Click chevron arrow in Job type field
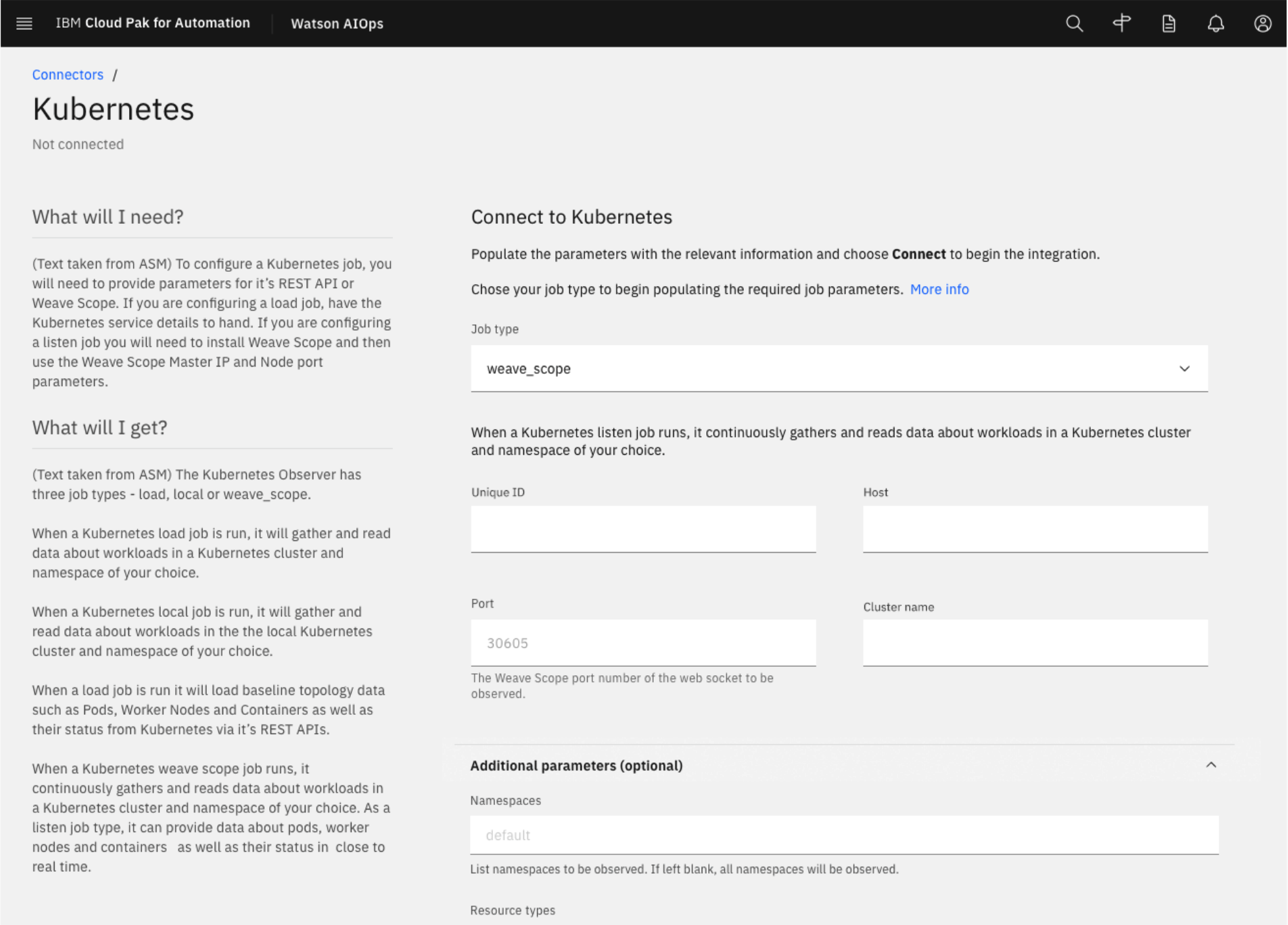 pos(1184,368)
